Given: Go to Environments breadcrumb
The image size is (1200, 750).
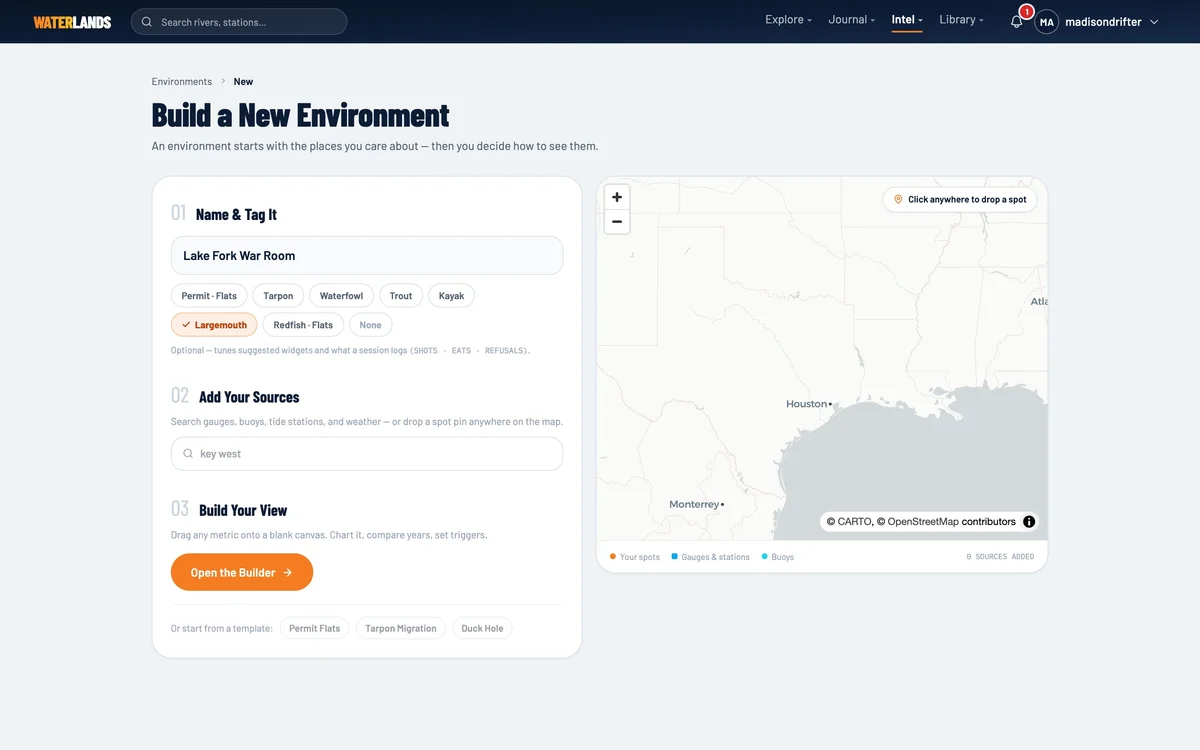Looking at the screenshot, I should coord(182,82).
